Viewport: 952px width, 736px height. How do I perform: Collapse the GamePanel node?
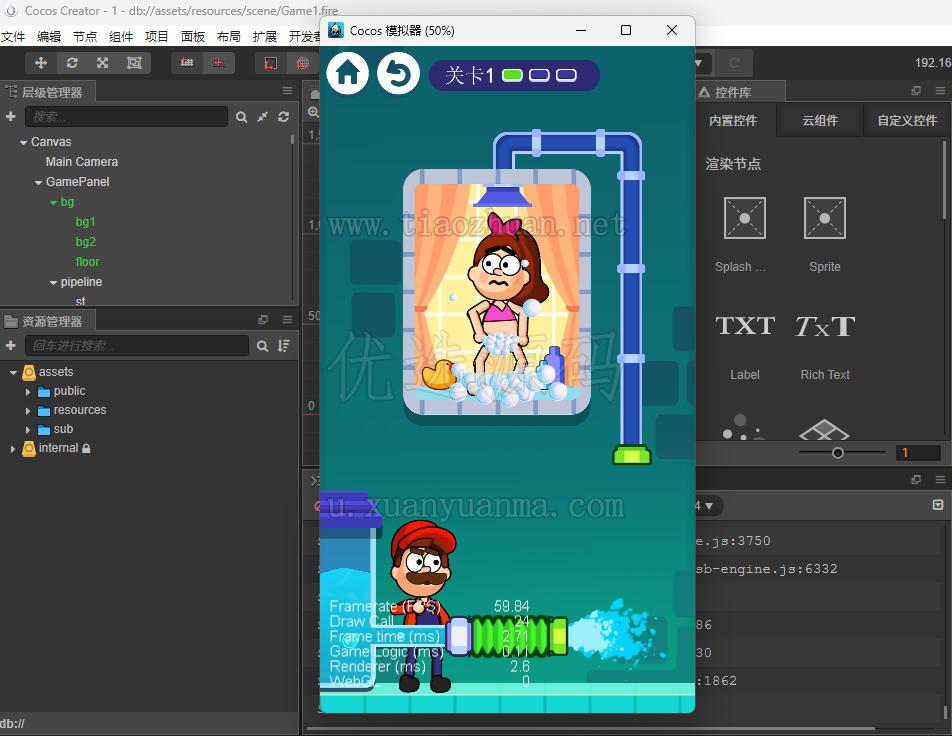[38, 182]
